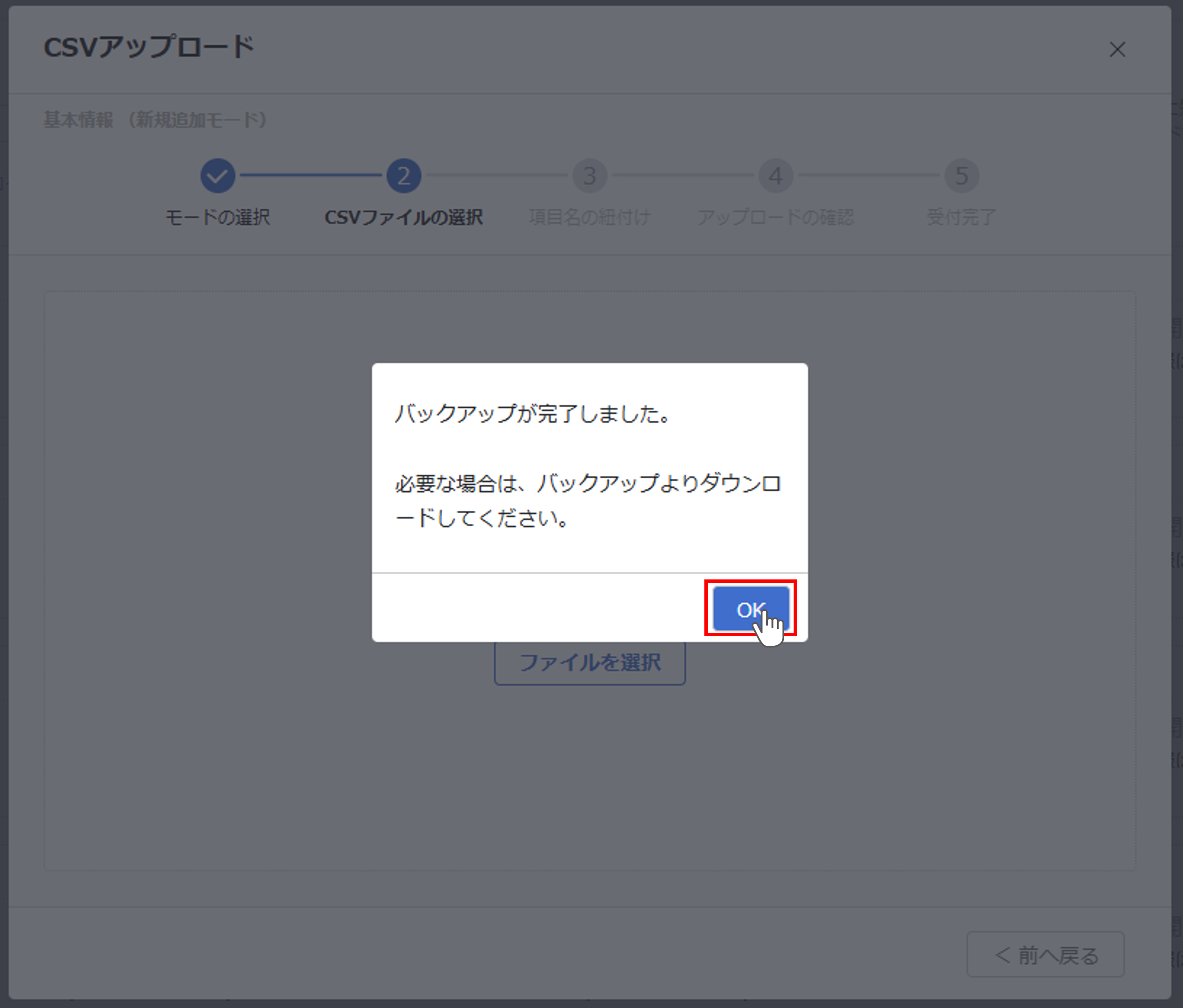Click the 項目名の紐付け step label
The width and height of the screenshot is (1183, 1008).
[589, 217]
